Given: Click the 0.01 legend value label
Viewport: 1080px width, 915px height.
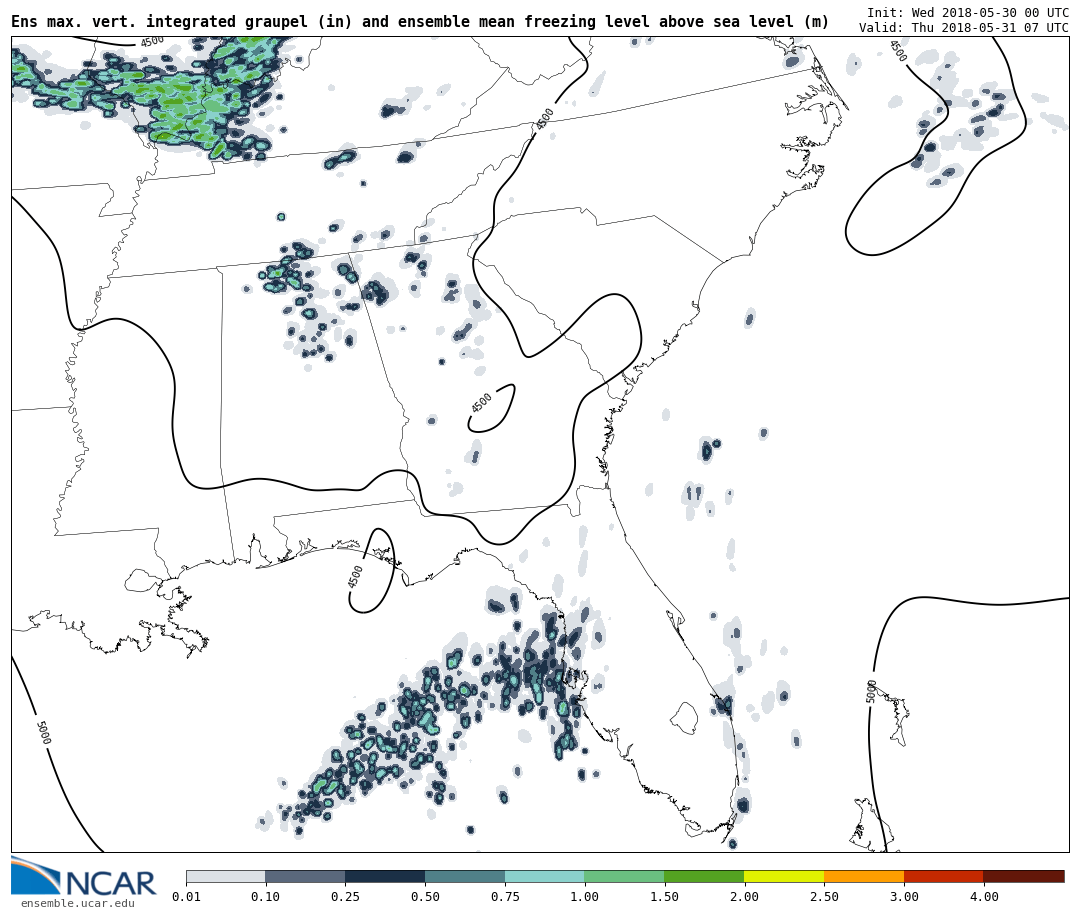Looking at the screenshot, I should pos(186,896).
